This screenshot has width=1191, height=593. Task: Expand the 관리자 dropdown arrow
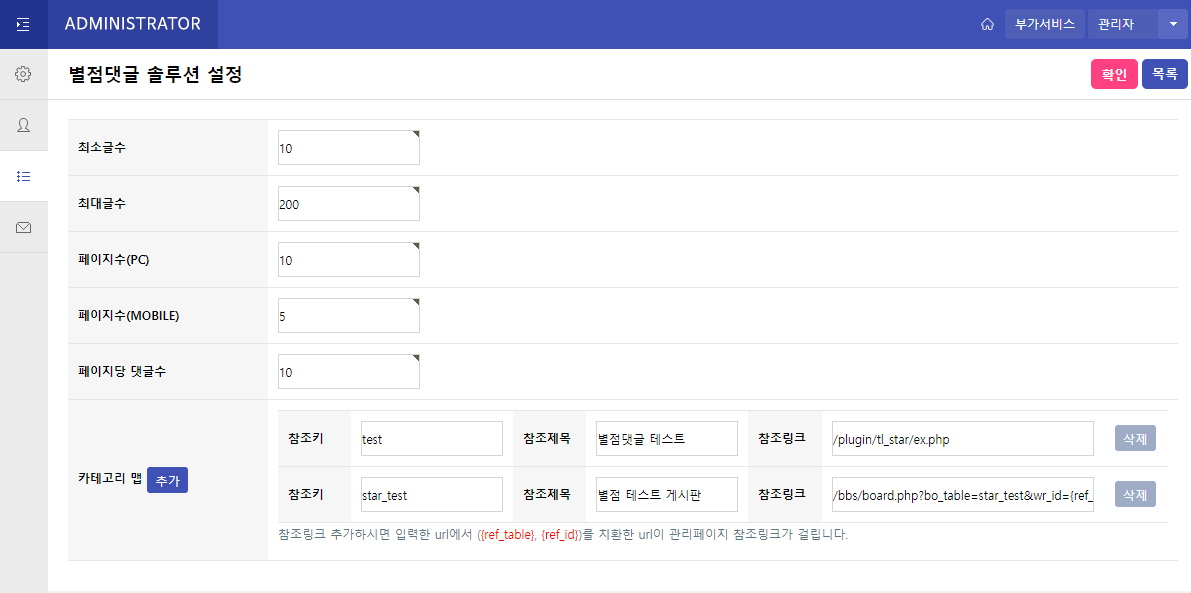click(x=1172, y=24)
